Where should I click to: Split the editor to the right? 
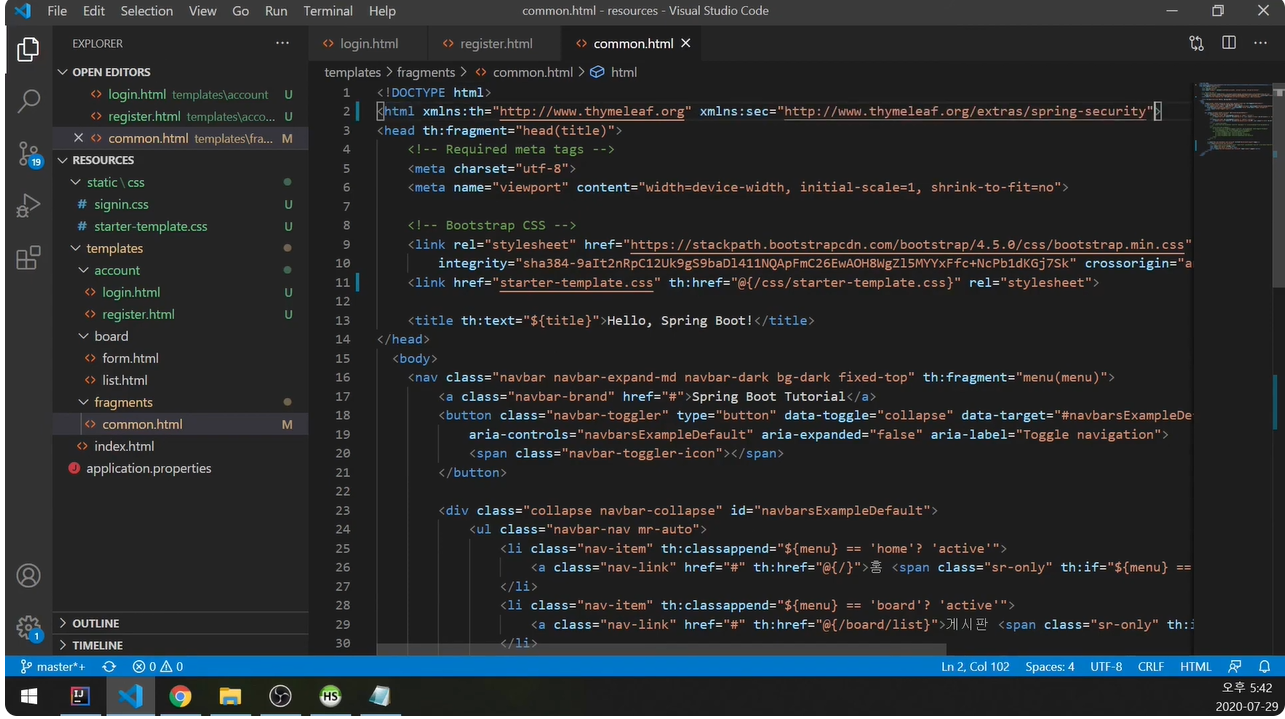click(x=1229, y=43)
